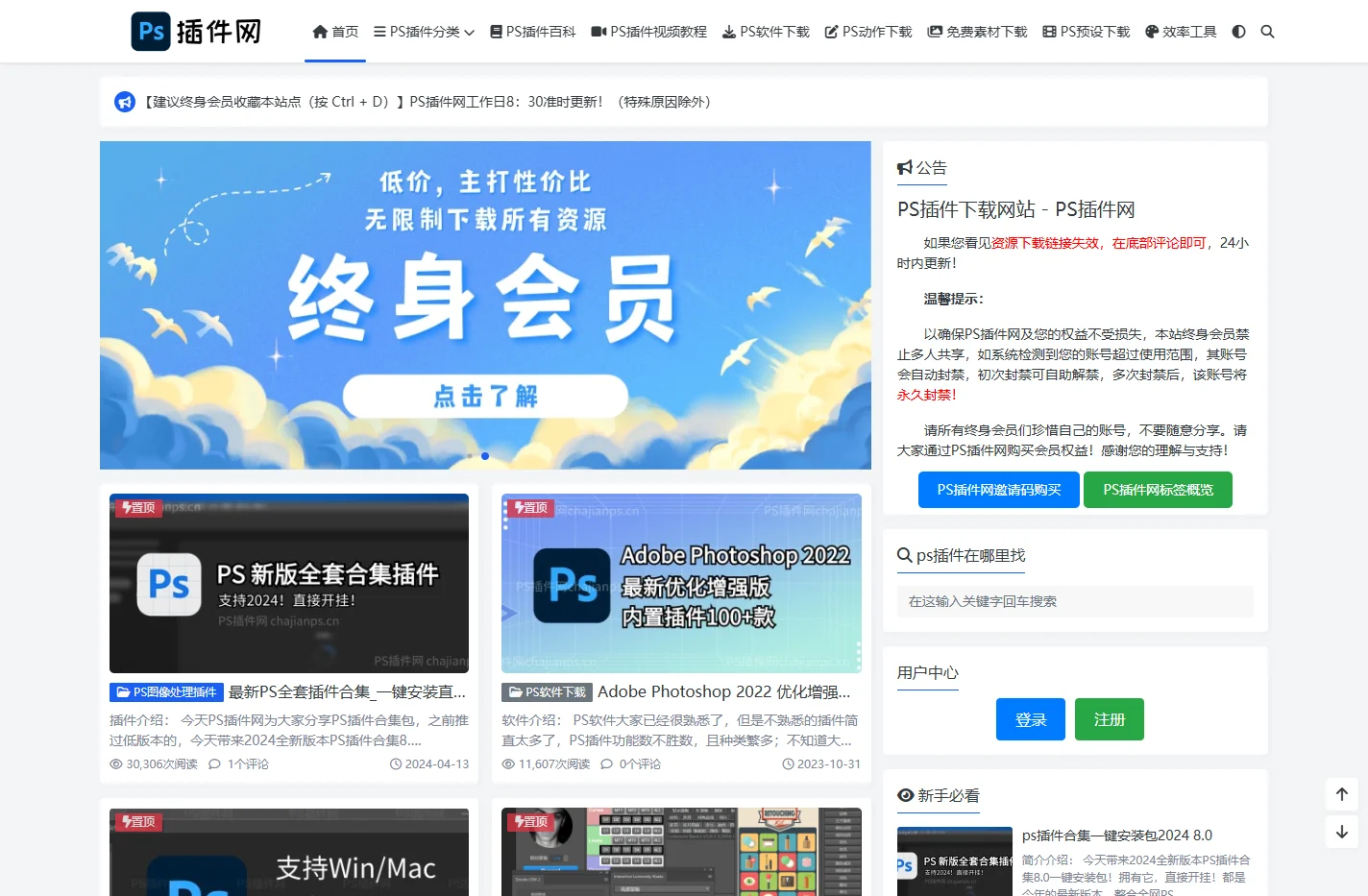Read the 建议终身会员收藏本站点 notice text
This screenshot has height=896, width=1368.
coord(427,102)
